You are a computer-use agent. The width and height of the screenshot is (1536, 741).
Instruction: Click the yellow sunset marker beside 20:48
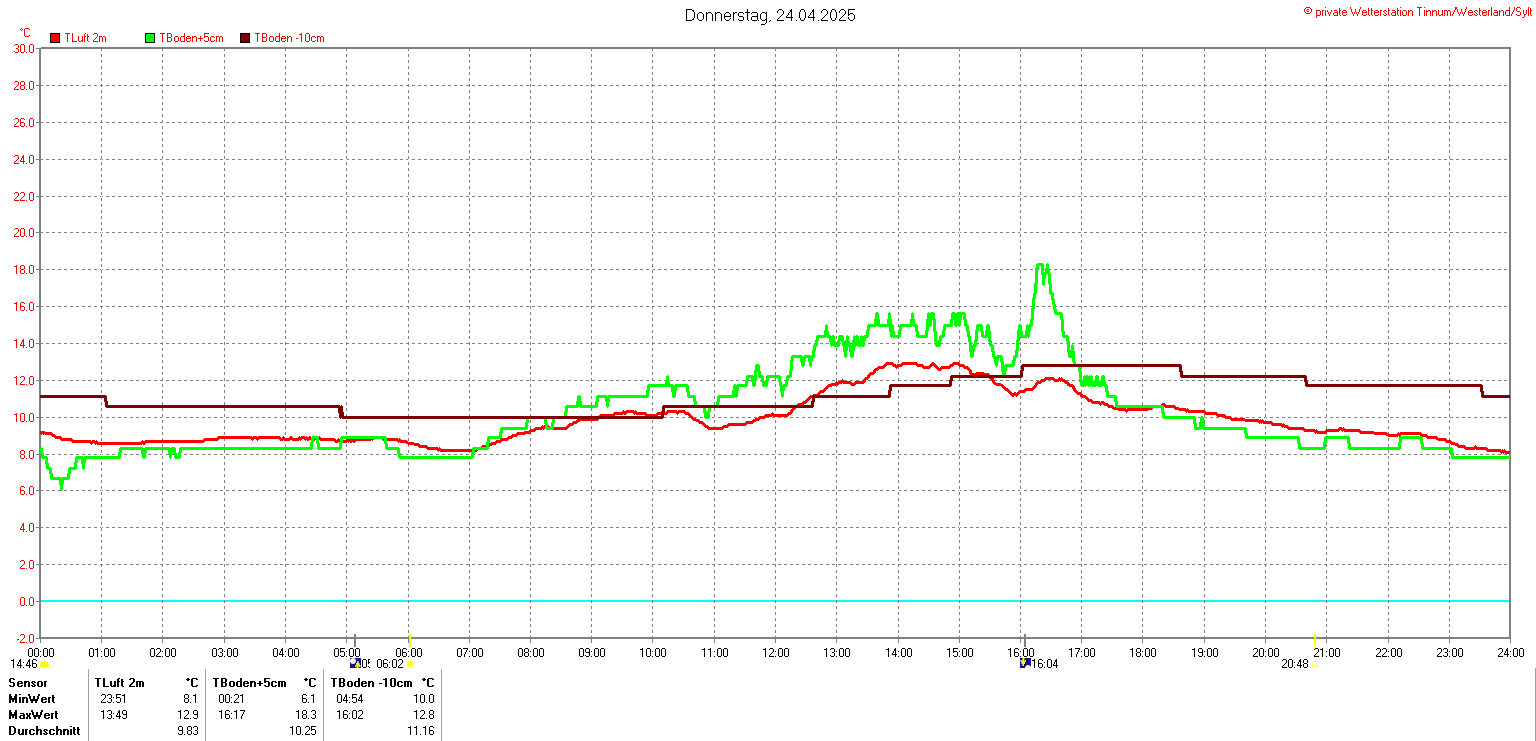[x=1313, y=664]
